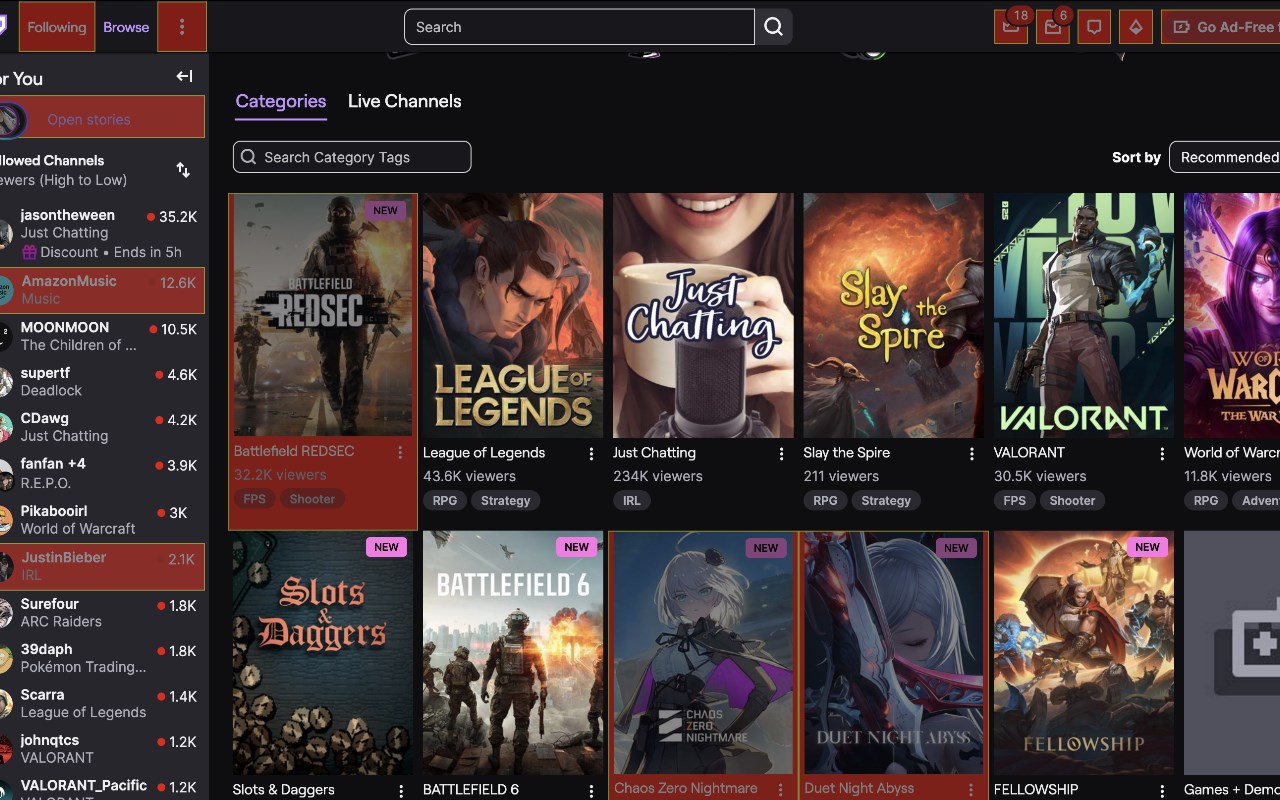This screenshot has width=1280, height=800.
Task: Click the Go Ad-Free button
Action: [x=1221, y=27]
